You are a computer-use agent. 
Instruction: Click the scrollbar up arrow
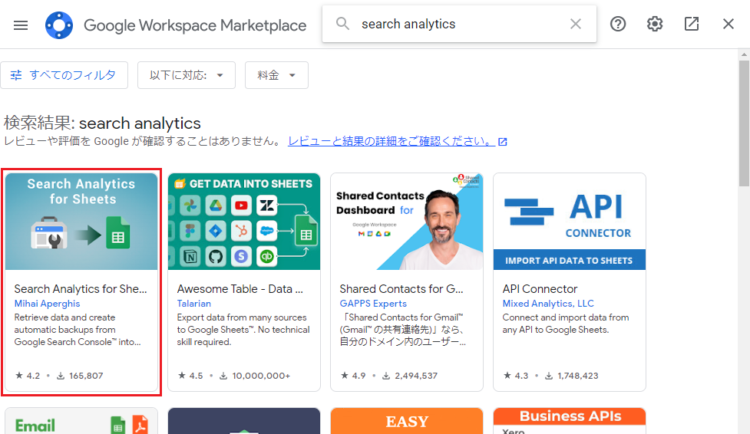click(744, 54)
